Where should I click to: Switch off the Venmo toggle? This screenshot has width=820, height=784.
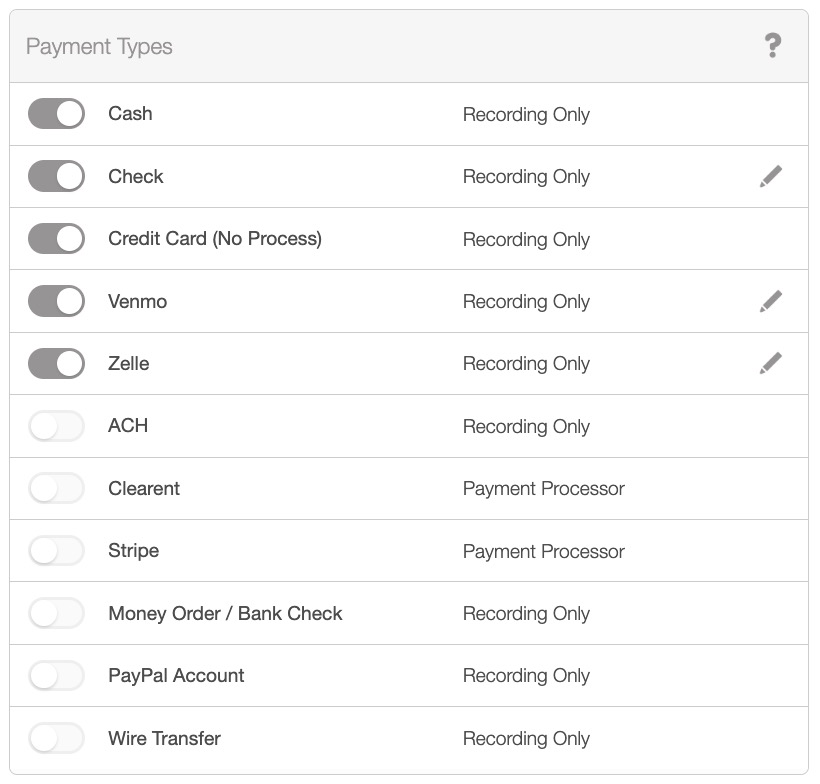pyautogui.click(x=56, y=301)
